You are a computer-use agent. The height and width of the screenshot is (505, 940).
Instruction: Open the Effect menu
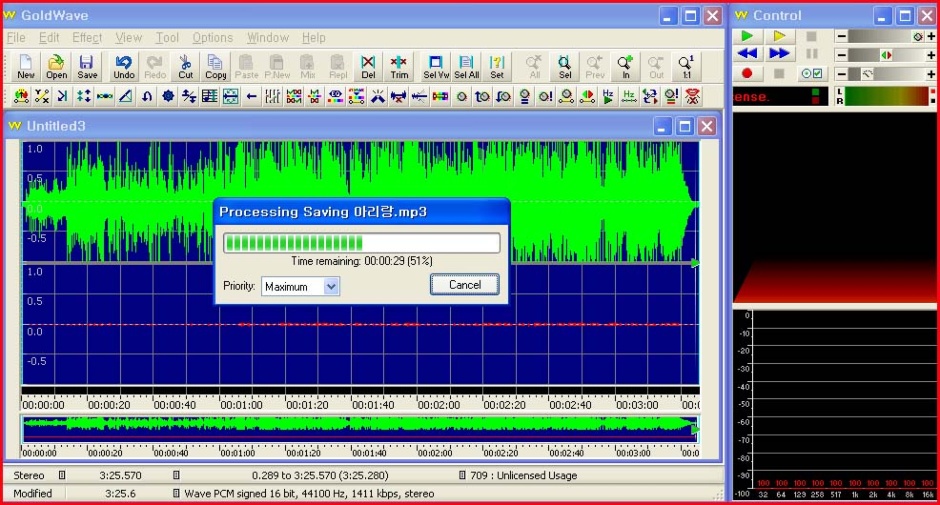point(87,37)
